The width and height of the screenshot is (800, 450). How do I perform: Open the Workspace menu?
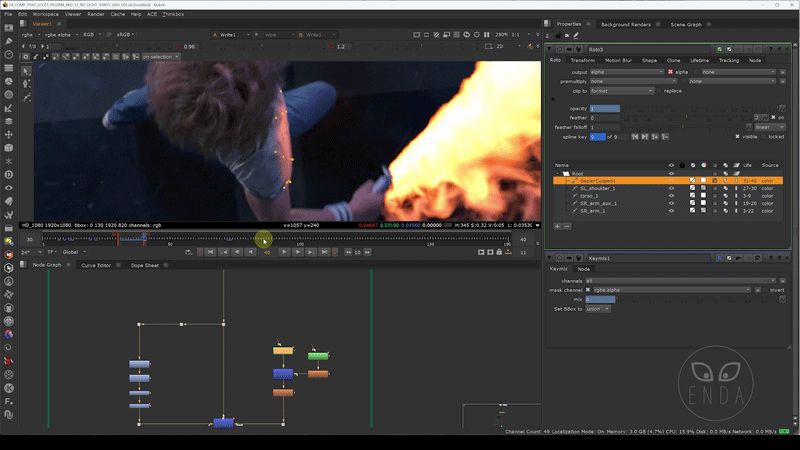pos(45,14)
